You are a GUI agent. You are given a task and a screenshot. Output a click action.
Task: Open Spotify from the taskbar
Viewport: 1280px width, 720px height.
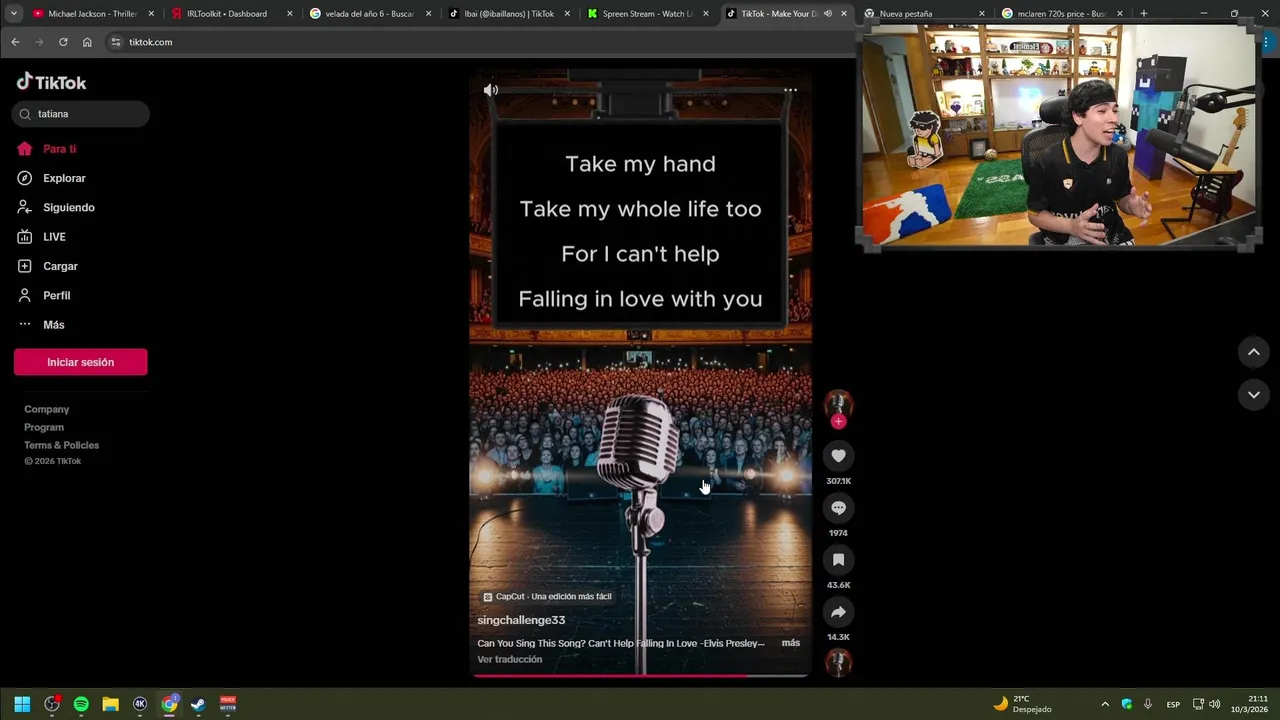click(81, 704)
